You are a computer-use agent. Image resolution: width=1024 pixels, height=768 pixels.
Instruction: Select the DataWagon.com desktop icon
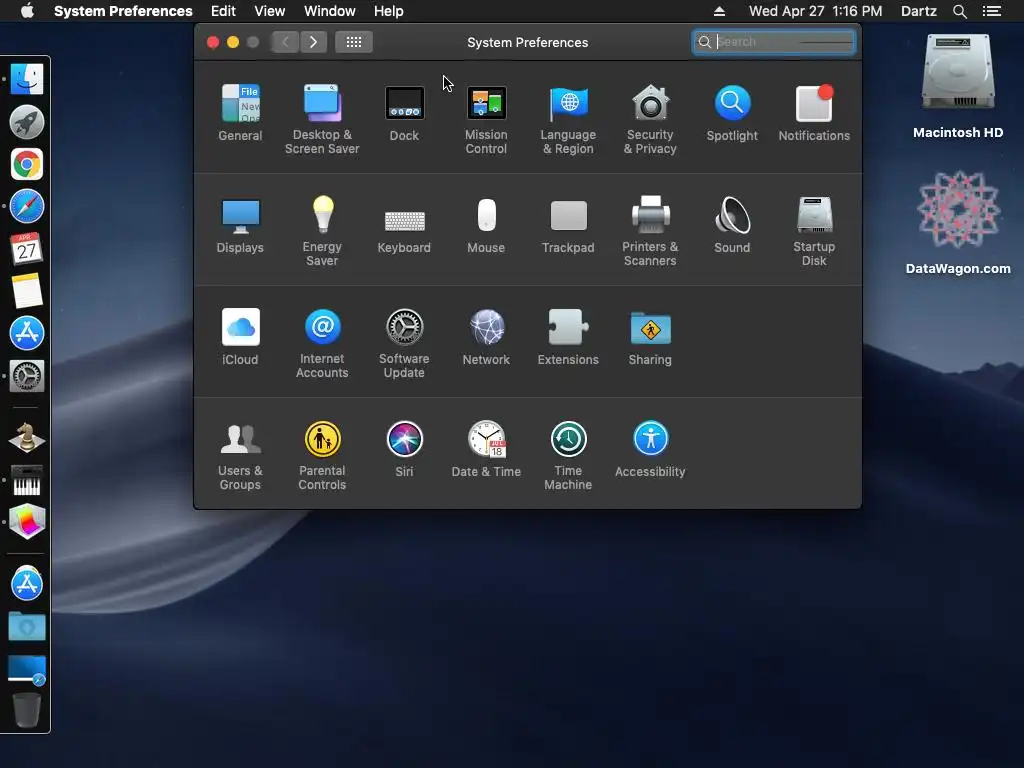click(958, 223)
